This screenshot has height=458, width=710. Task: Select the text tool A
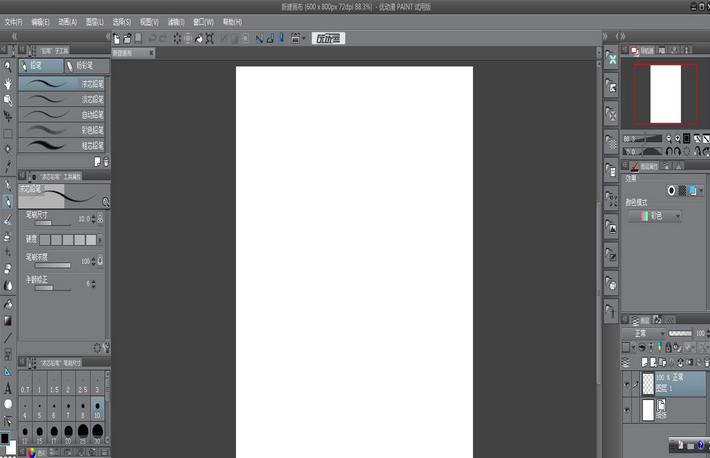[8, 388]
